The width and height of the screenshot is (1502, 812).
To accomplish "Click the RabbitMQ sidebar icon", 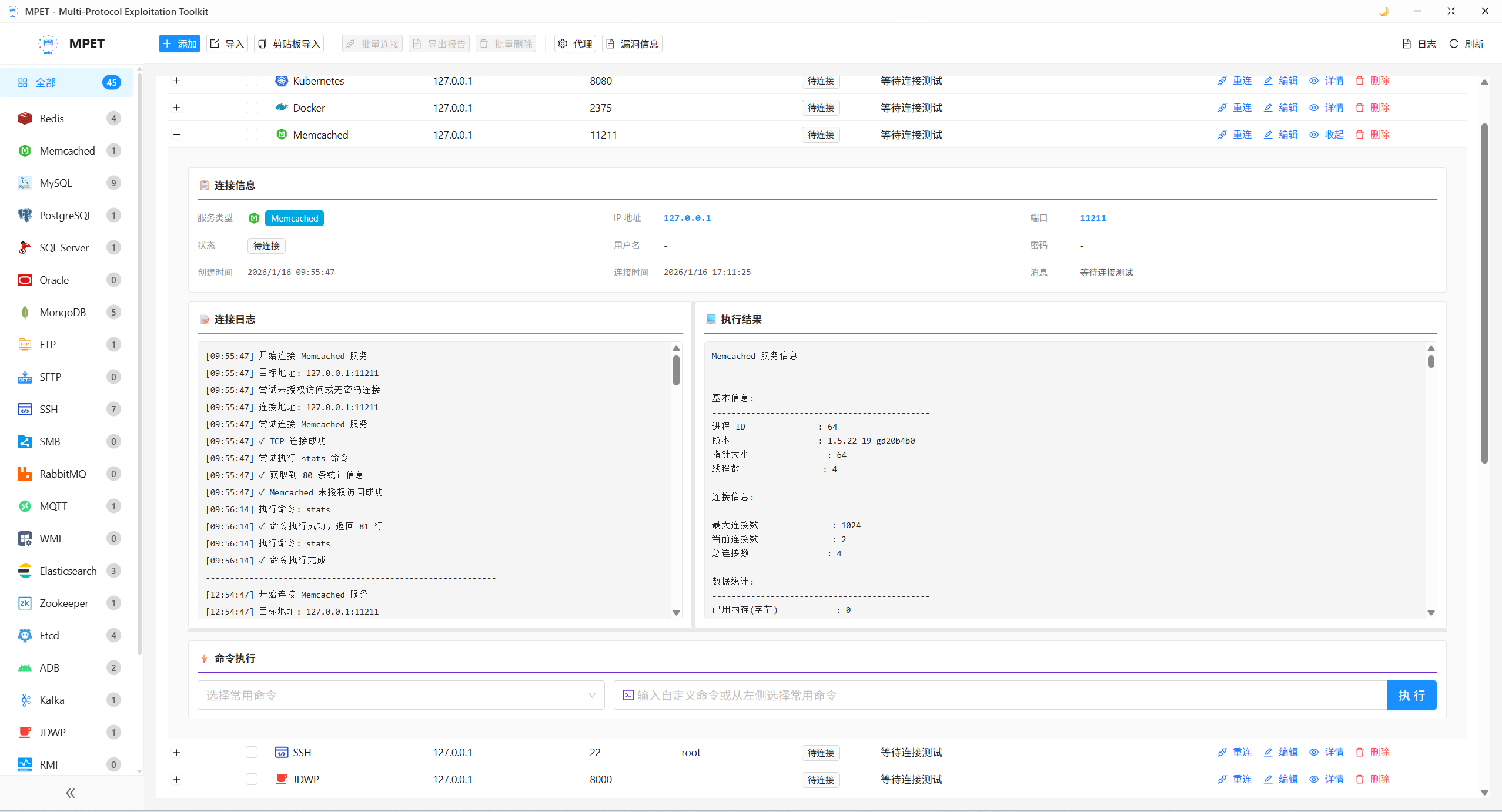I will click(25, 474).
